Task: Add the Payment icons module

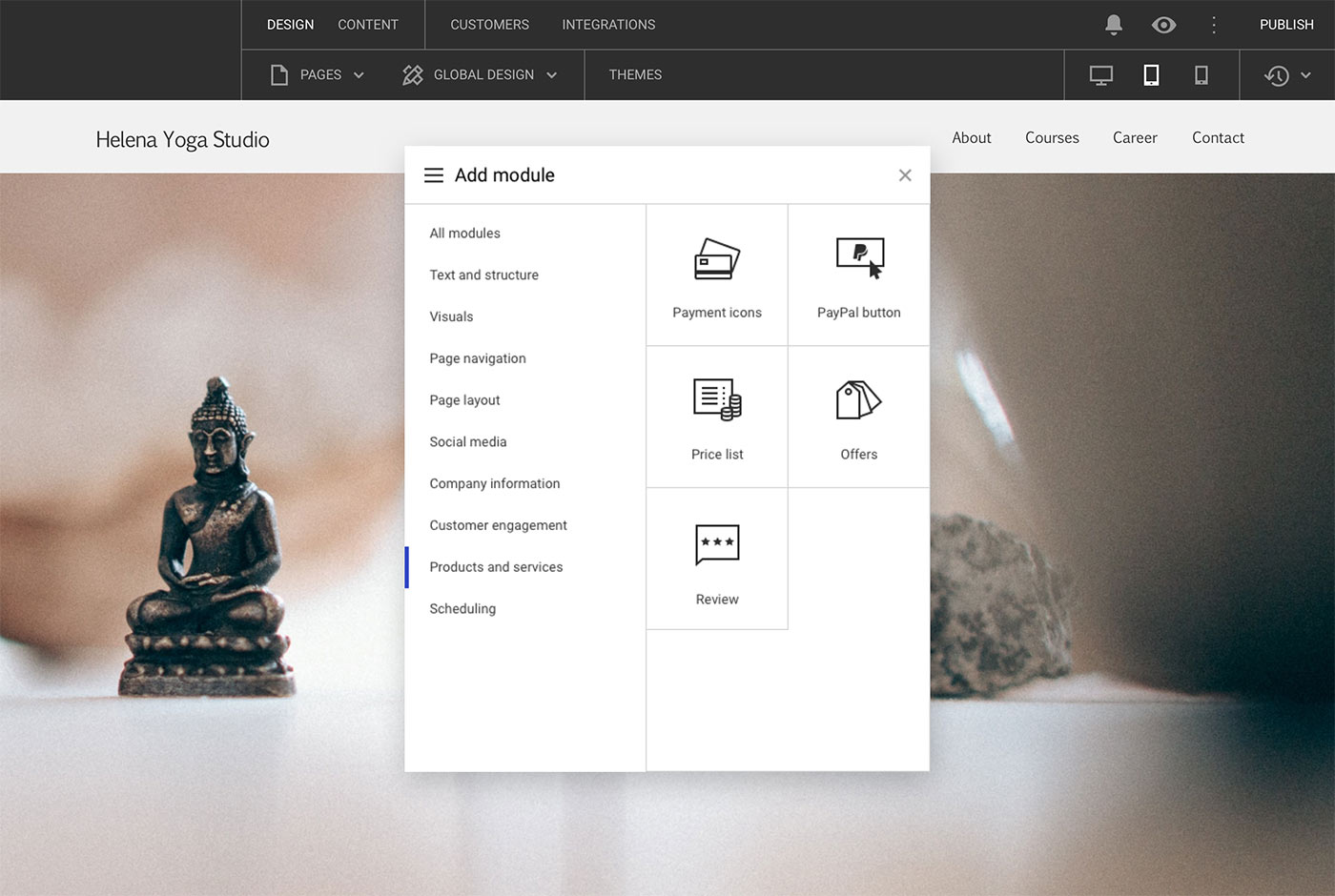Action: coord(717,275)
